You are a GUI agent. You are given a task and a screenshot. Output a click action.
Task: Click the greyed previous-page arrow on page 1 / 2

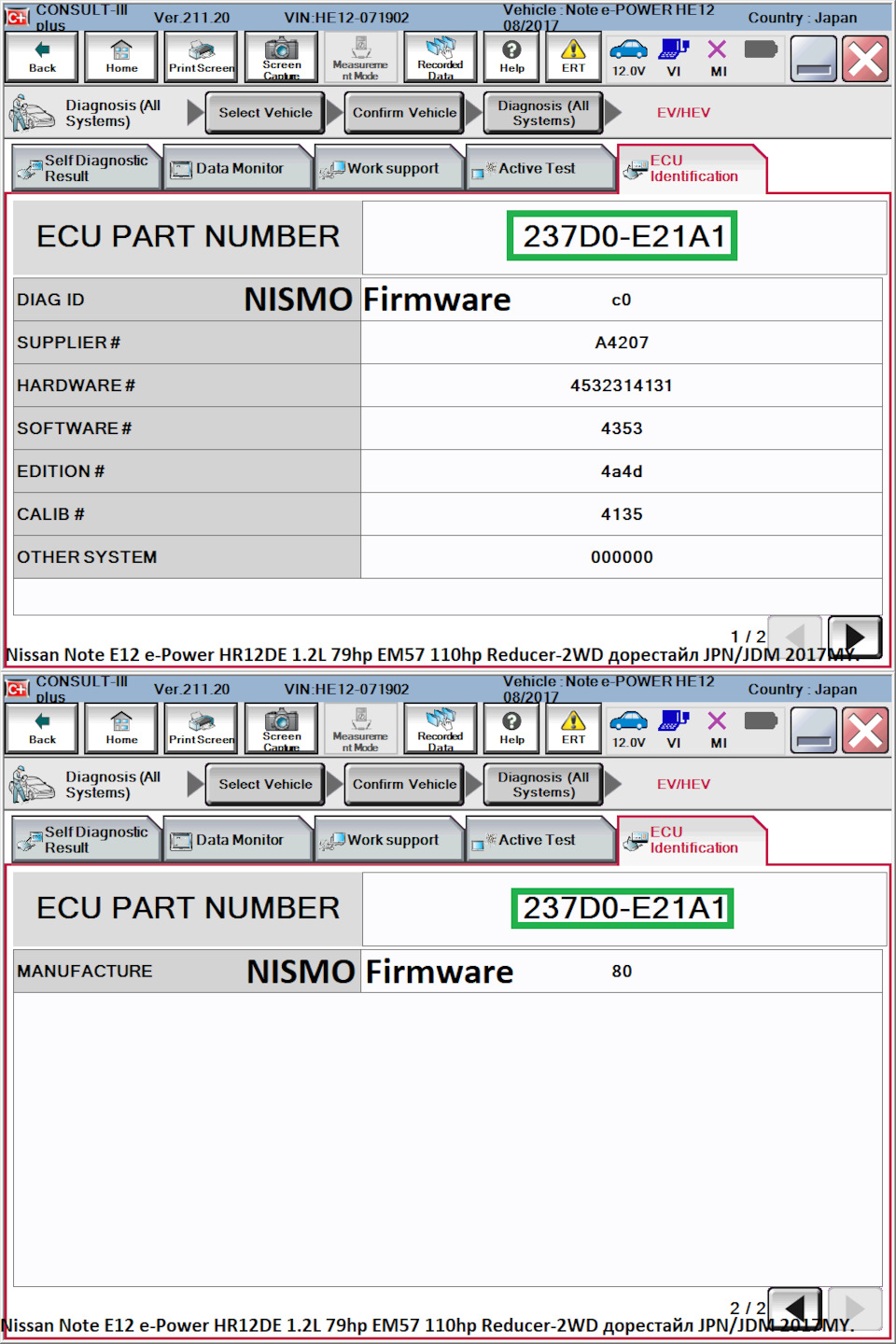[x=795, y=637]
